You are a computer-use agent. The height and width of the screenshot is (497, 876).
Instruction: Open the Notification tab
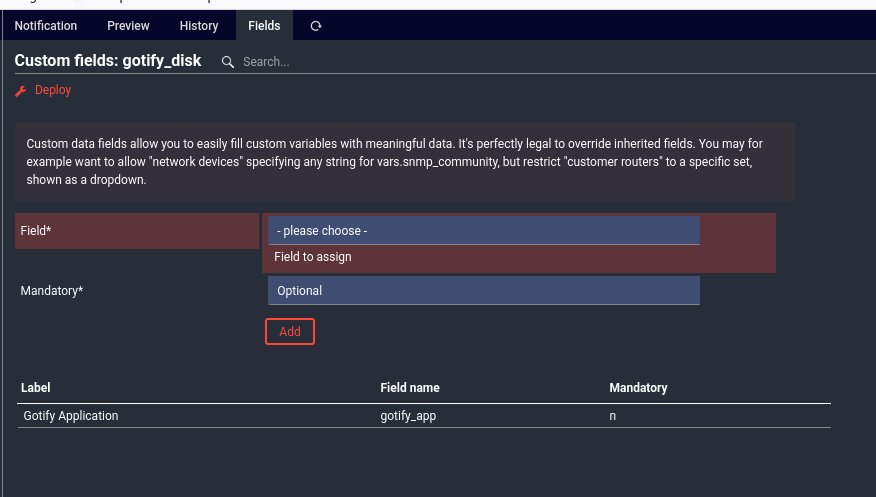click(46, 26)
